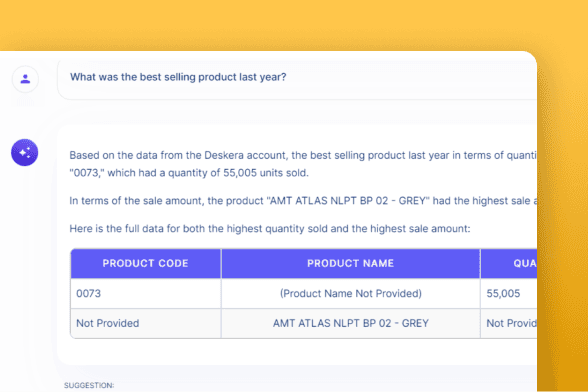Click the SUGGESTION label below the response
The image size is (588, 392).
coord(89,385)
